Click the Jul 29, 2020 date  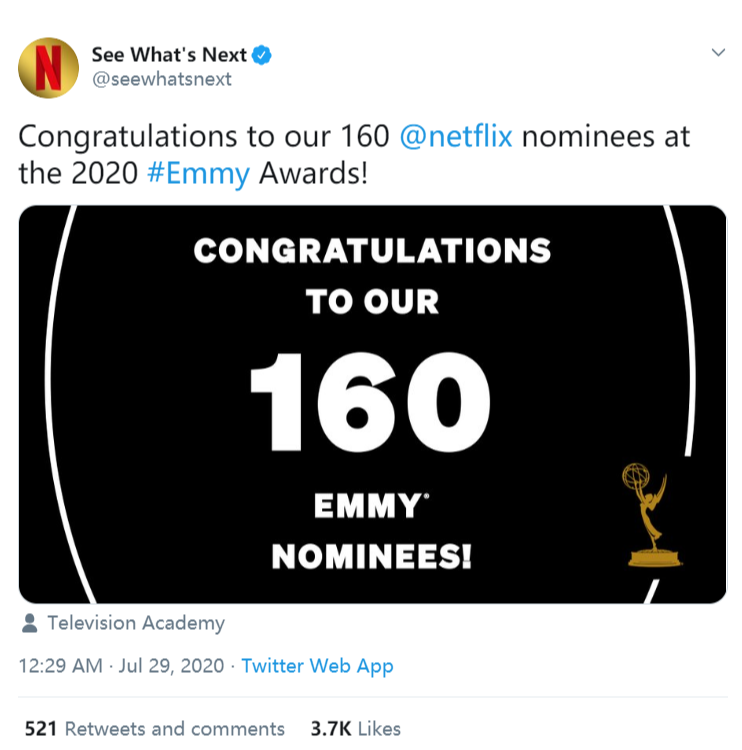click(x=171, y=666)
